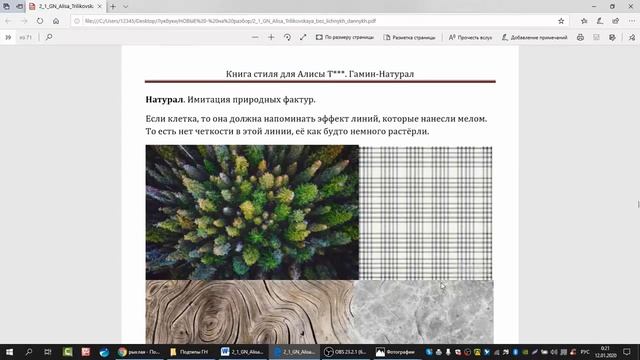The image size is (640, 360).
Task: Add this page to favorites star
Action: coord(561,21)
